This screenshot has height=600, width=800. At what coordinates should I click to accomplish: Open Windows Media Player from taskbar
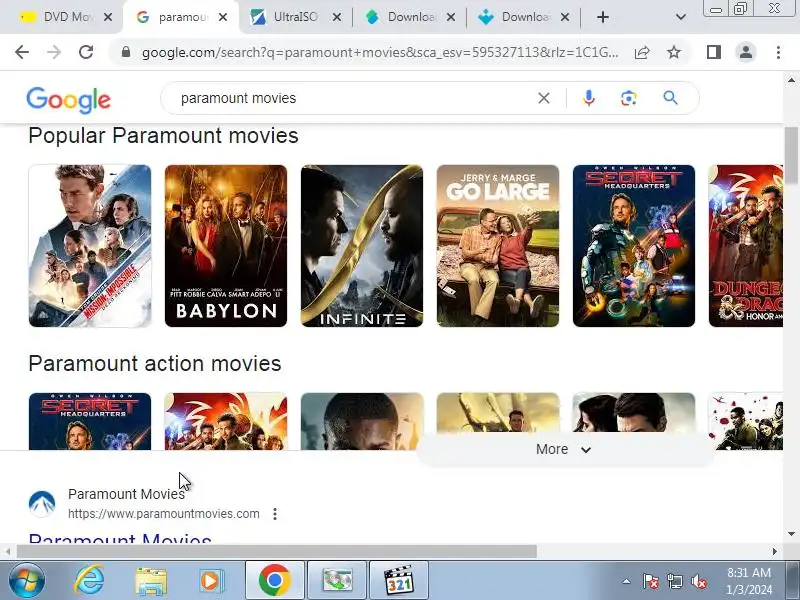211,581
